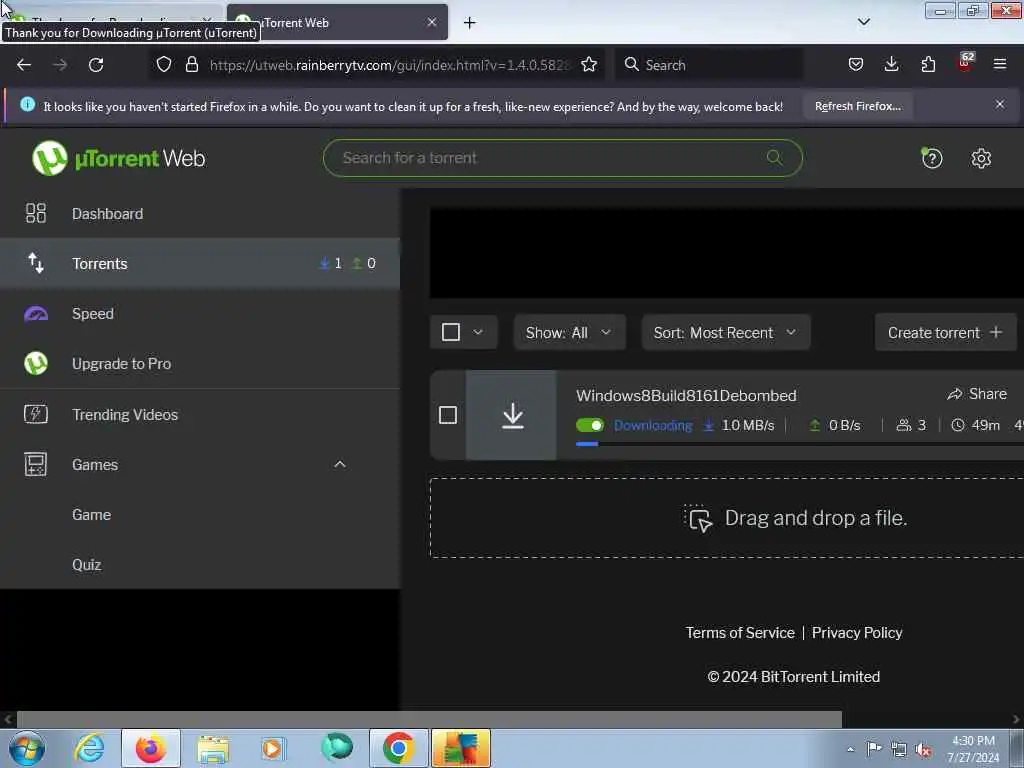Click the uBlock extension icon showing 62
Viewport: 1024px width, 768px height.
click(965, 63)
